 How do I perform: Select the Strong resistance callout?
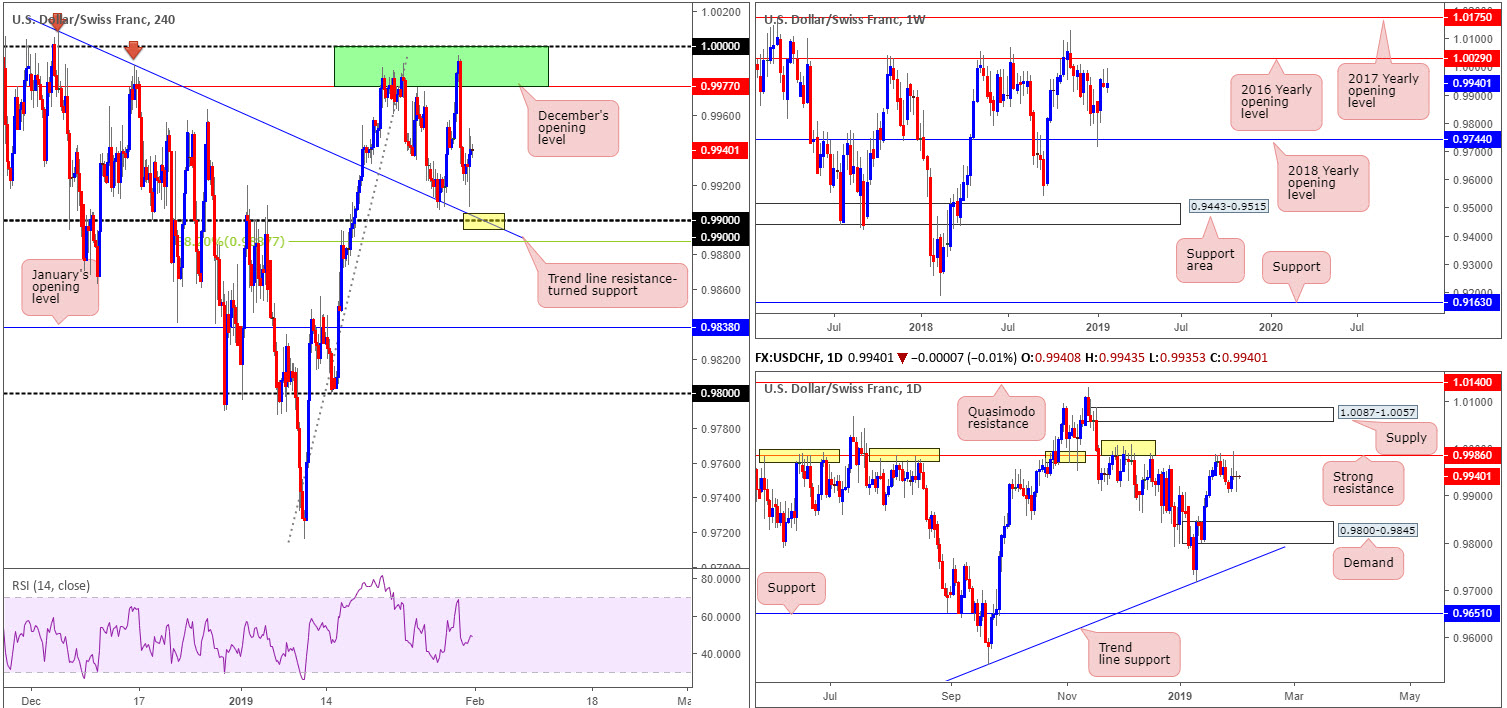pos(1362,483)
